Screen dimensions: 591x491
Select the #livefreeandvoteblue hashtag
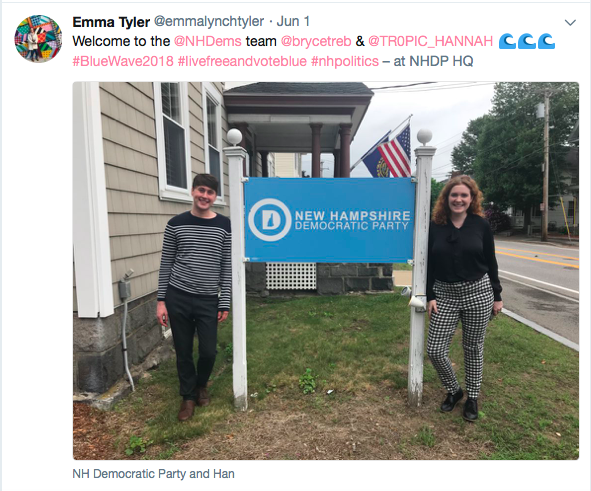pyautogui.click(x=242, y=61)
